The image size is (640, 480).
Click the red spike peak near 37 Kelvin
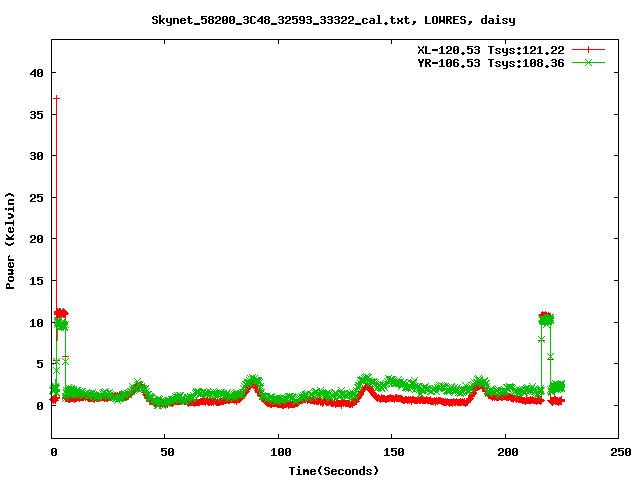point(56,98)
